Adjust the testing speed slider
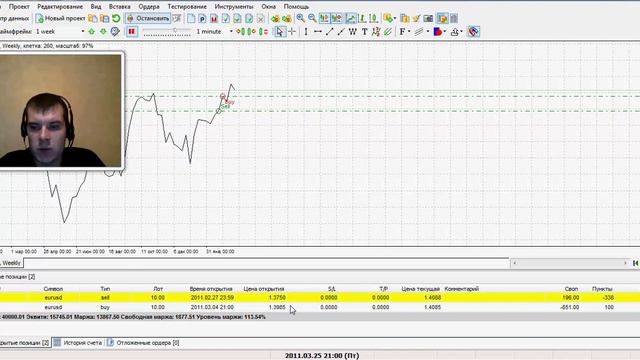 point(167,31)
